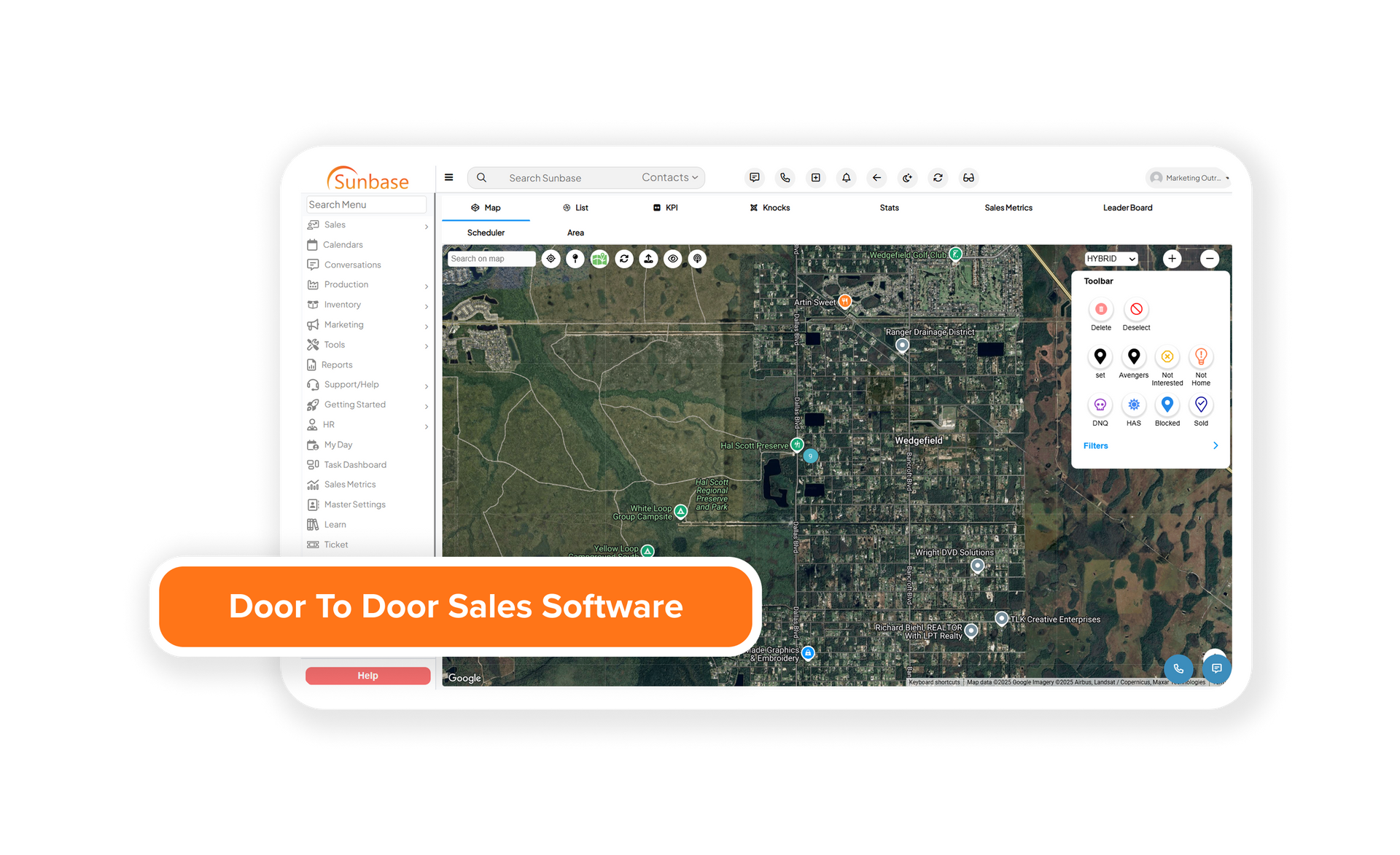Viewport: 1400px width, 855px height.
Task: Switch to the Knocks tab
Action: pyautogui.click(x=770, y=208)
